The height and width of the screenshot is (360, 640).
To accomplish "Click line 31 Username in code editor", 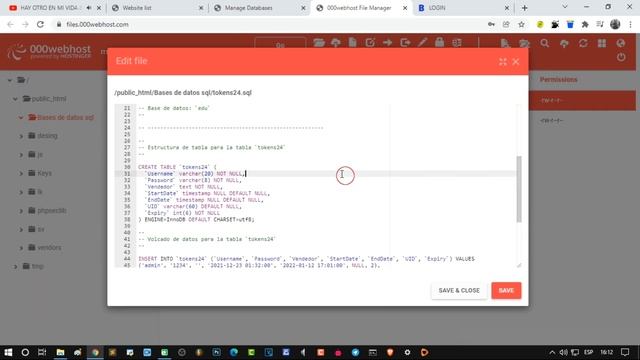I will pos(194,173).
